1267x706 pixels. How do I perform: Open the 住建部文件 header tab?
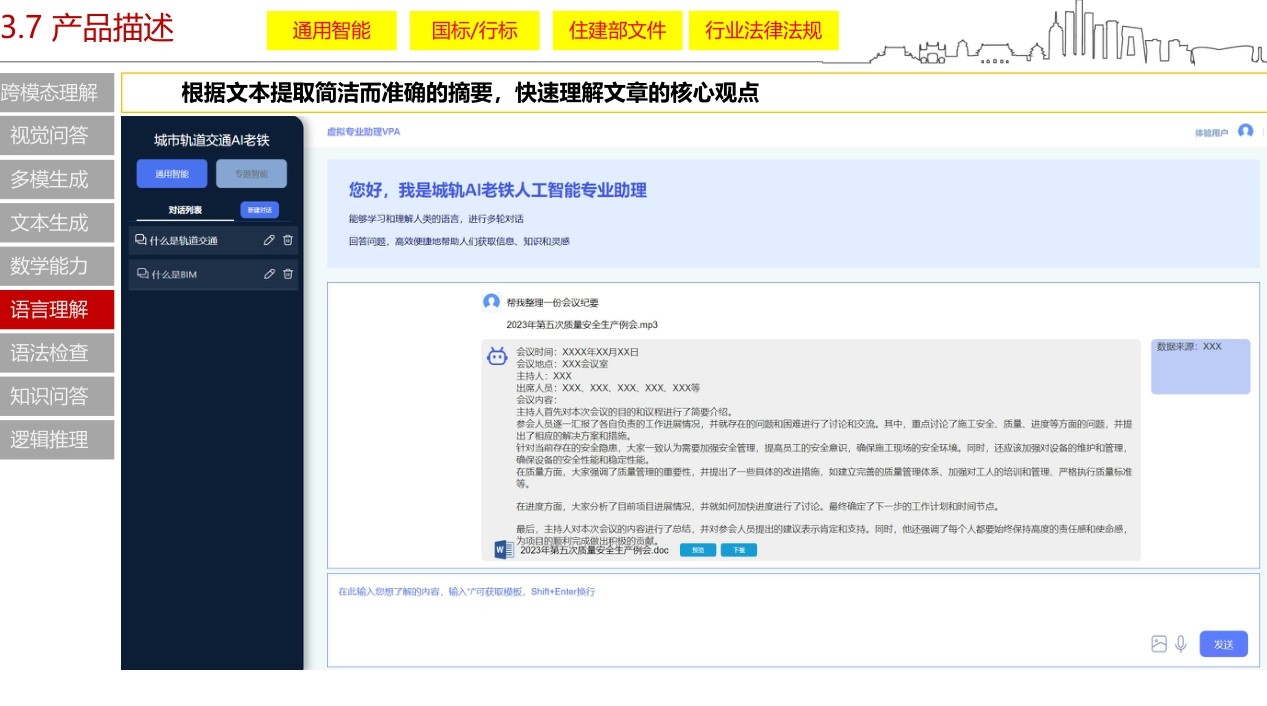(x=618, y=30)
